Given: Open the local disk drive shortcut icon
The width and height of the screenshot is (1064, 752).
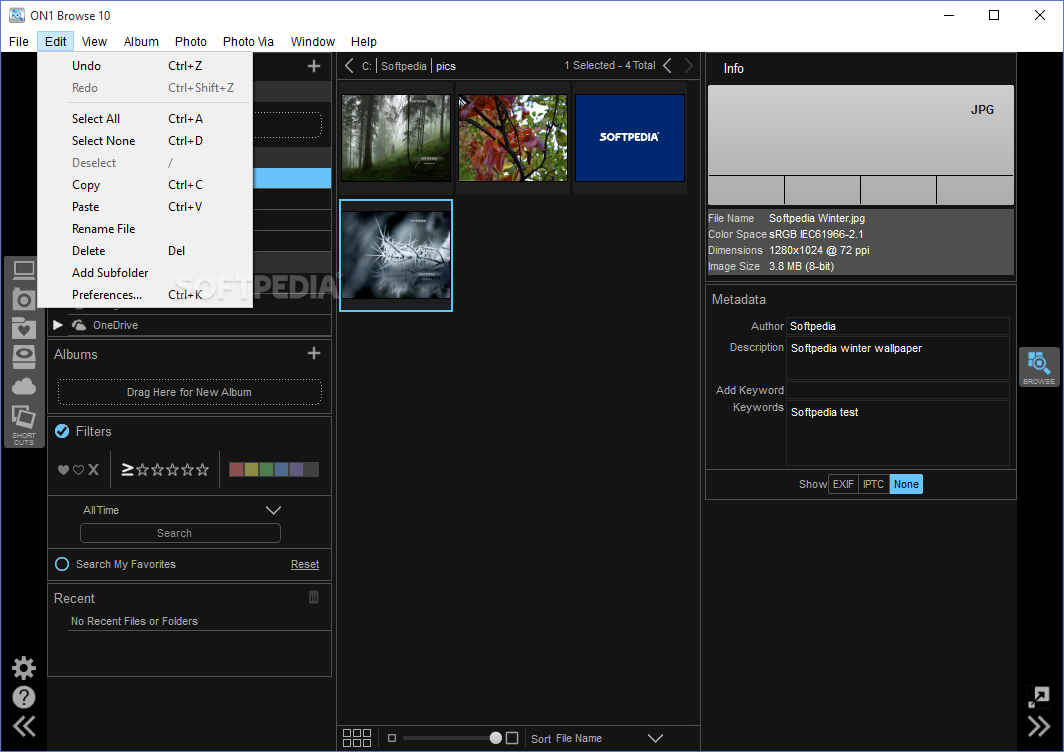Looking at the screenshot, I should click(x=24, y=356).
